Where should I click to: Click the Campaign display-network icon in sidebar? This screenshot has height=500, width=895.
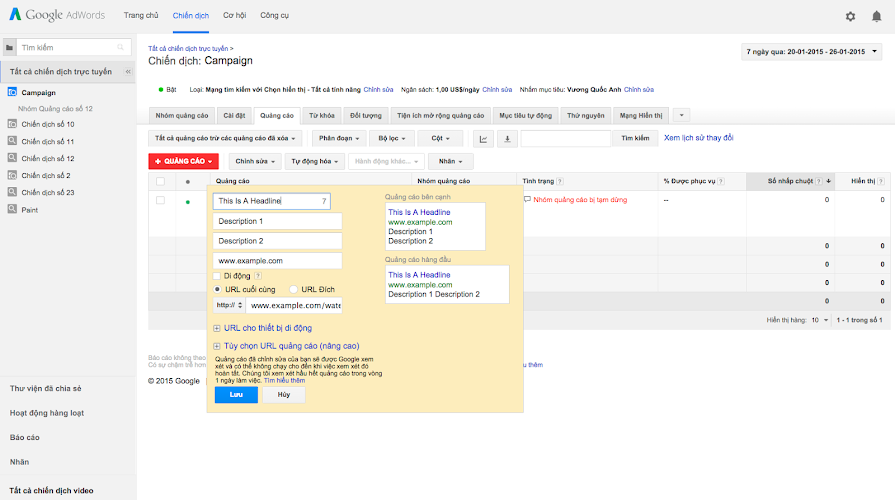coord(12,92)
